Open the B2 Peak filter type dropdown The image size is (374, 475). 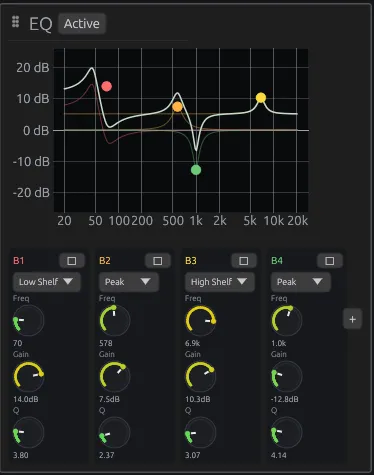pyautogui.click(x=128, y=282)
